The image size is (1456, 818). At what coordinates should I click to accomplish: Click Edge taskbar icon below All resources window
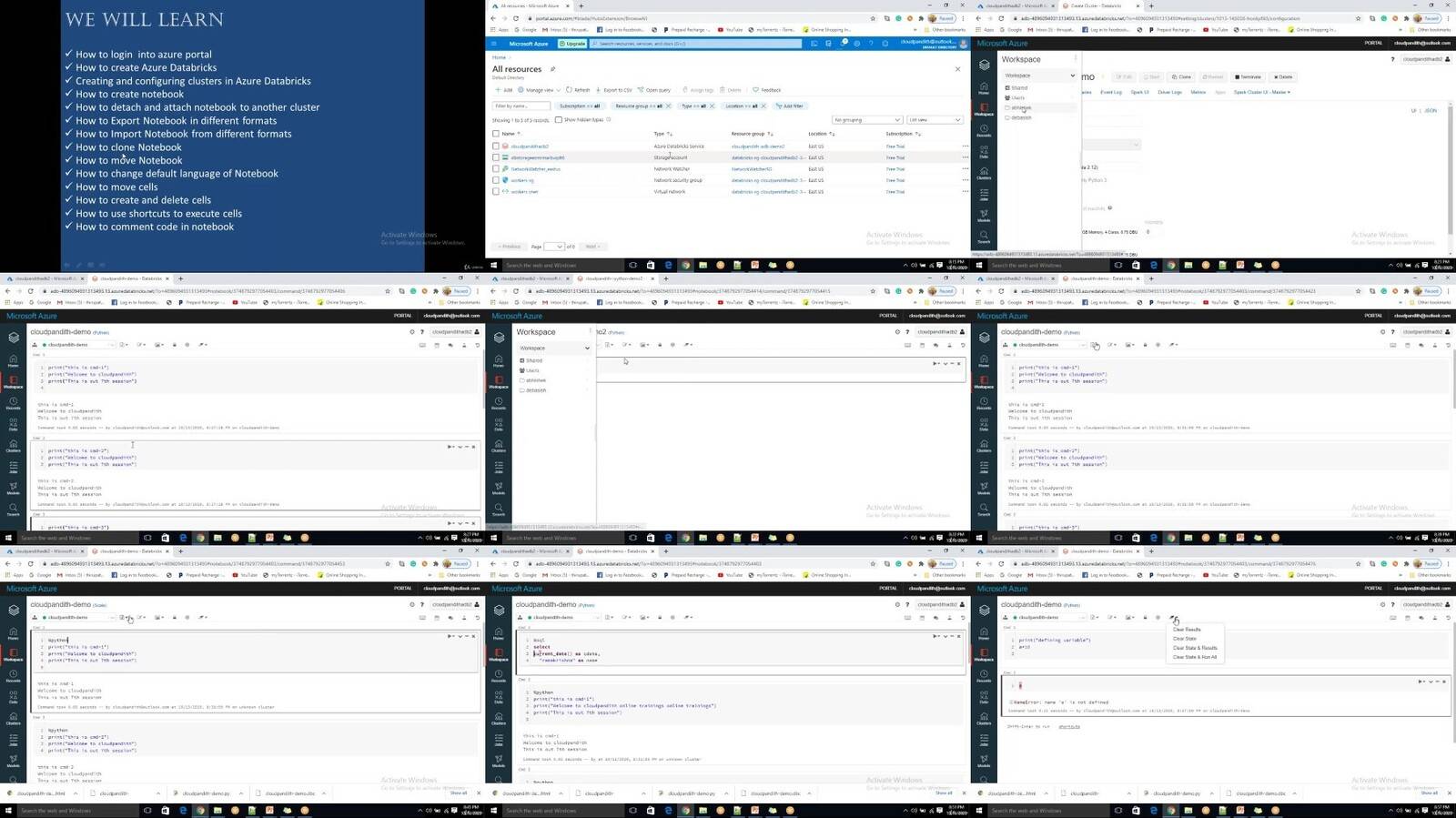click(668, 265)
